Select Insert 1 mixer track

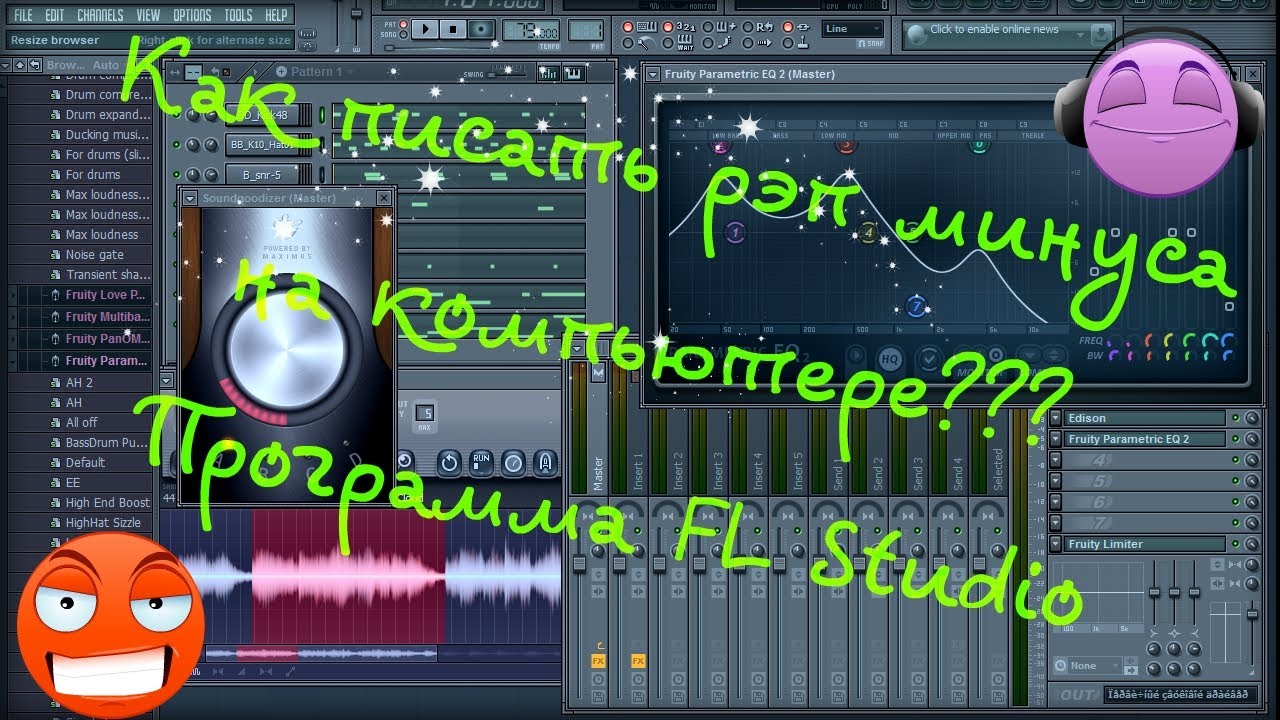[637, 470]
